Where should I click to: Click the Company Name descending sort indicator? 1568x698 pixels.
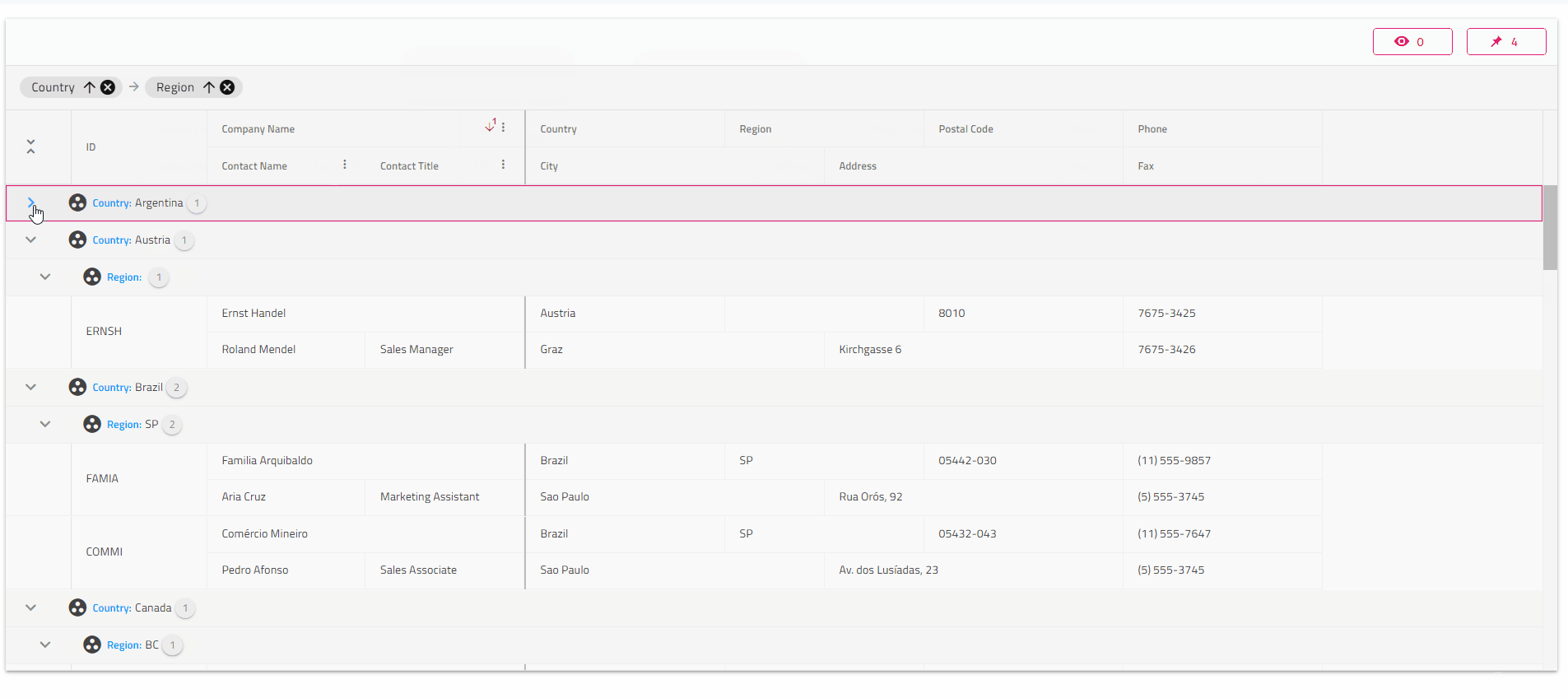coord(491,126)
